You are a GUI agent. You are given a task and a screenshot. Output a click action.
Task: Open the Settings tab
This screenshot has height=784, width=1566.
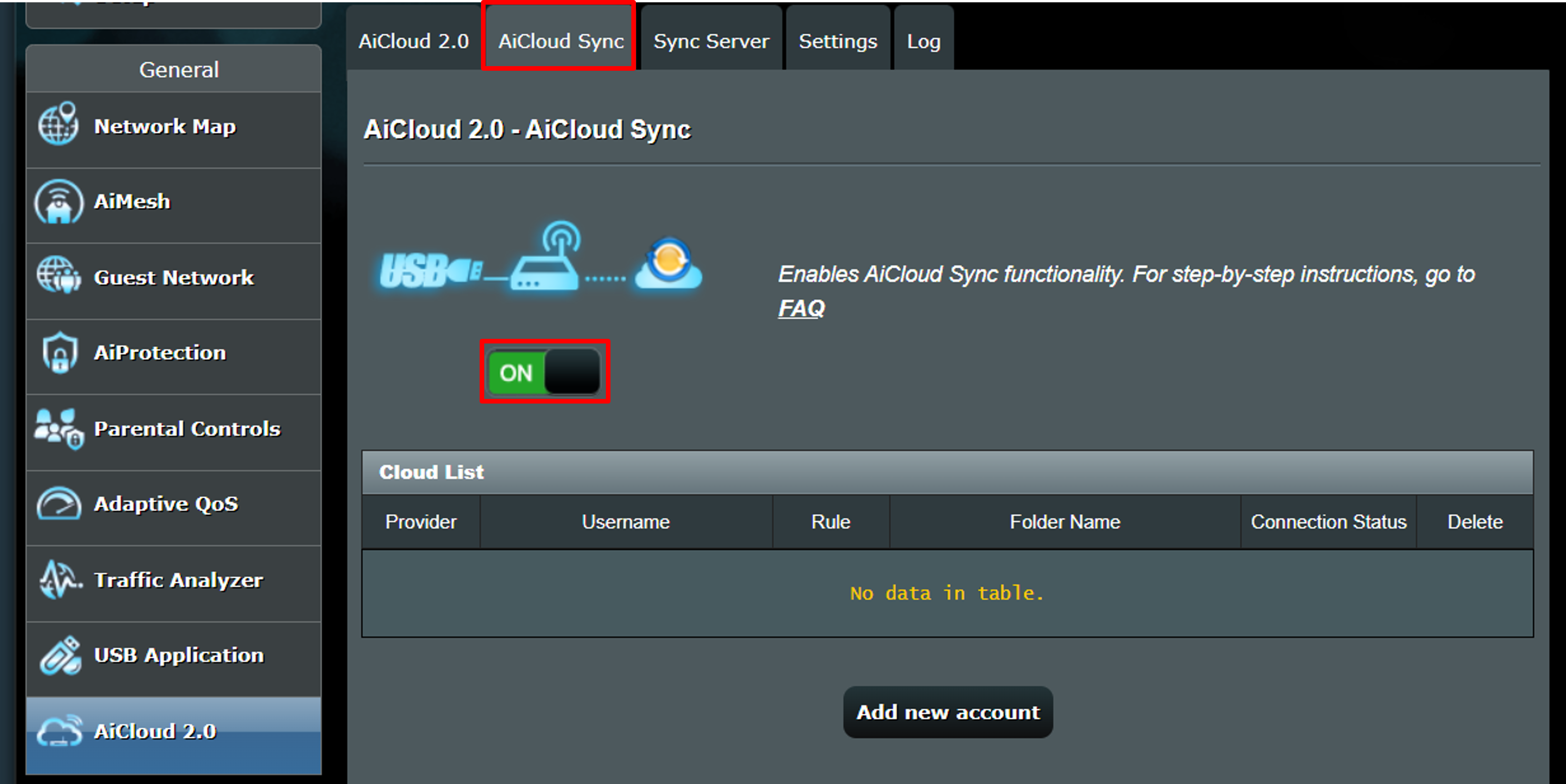coord(838,41)
